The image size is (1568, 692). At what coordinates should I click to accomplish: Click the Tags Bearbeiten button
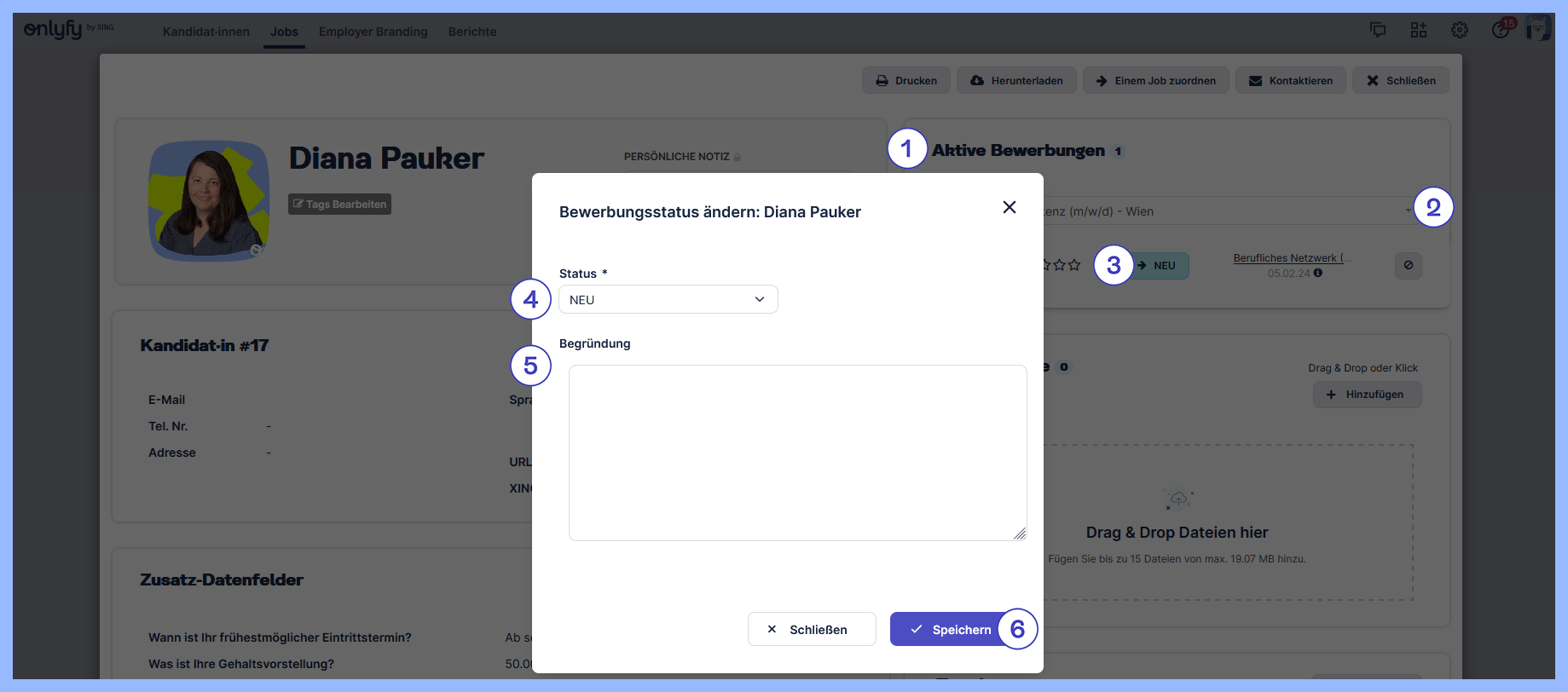point(339,205)
